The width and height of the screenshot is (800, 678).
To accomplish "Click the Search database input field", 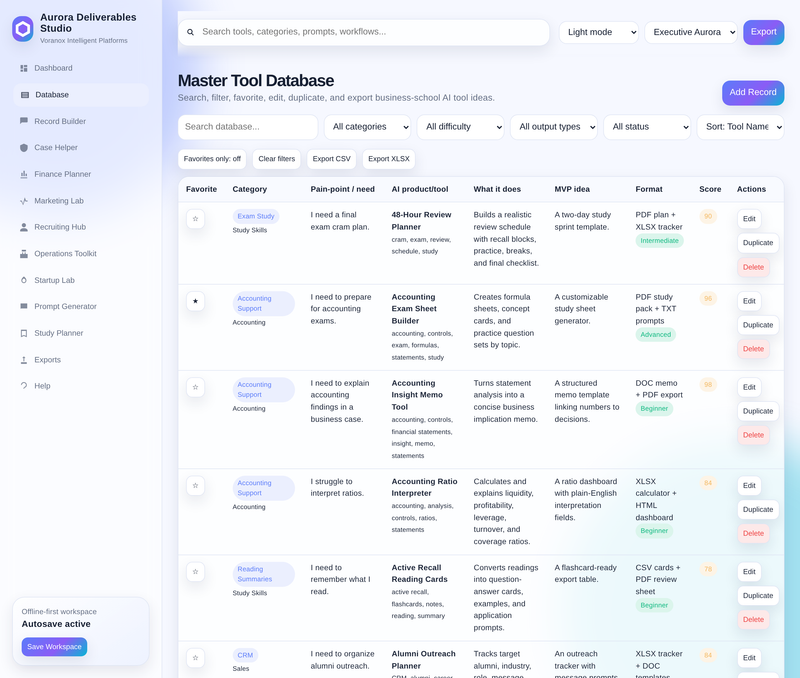I will point(247,127).
